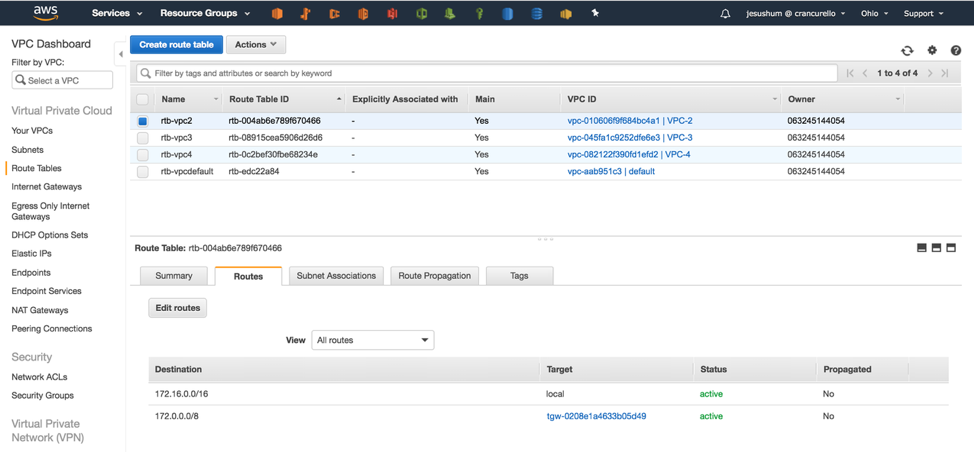This screenshot has width=974, height=452.
Task: Select the rtb-0c2bef30fbe68234e route table ID cell
Action: (x=273, y=155)
